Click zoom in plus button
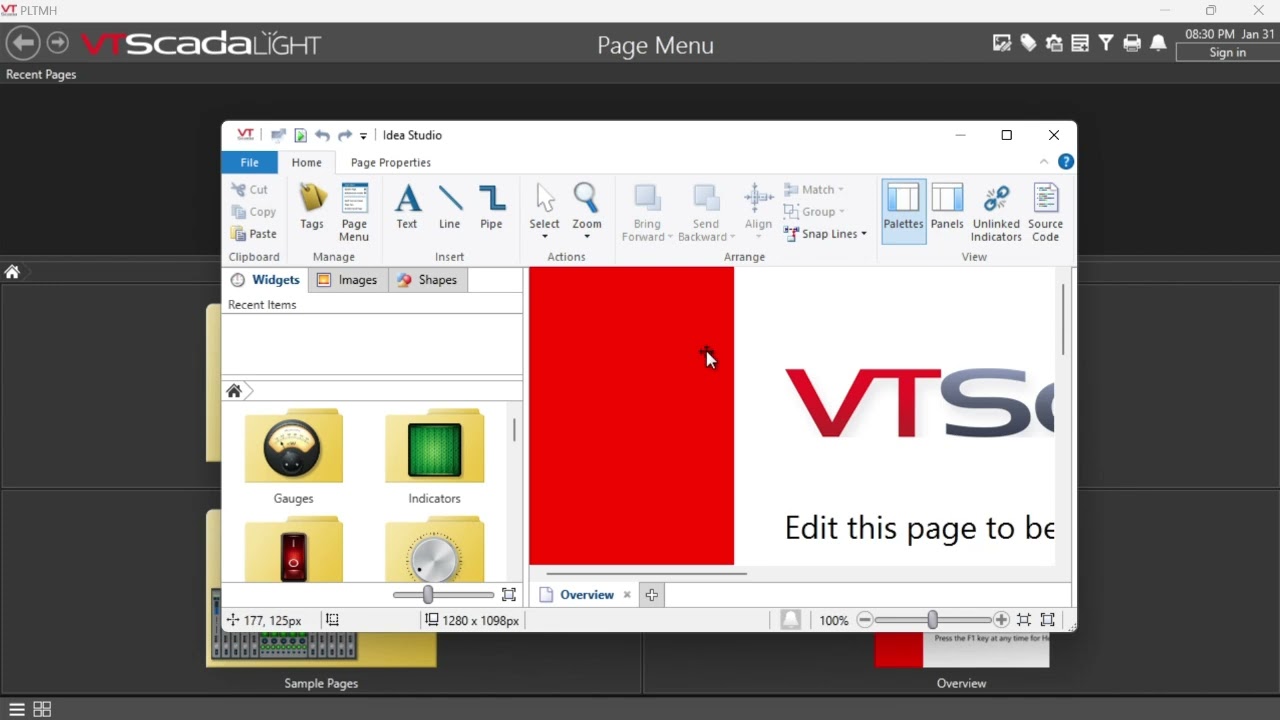 point(1001,620)
